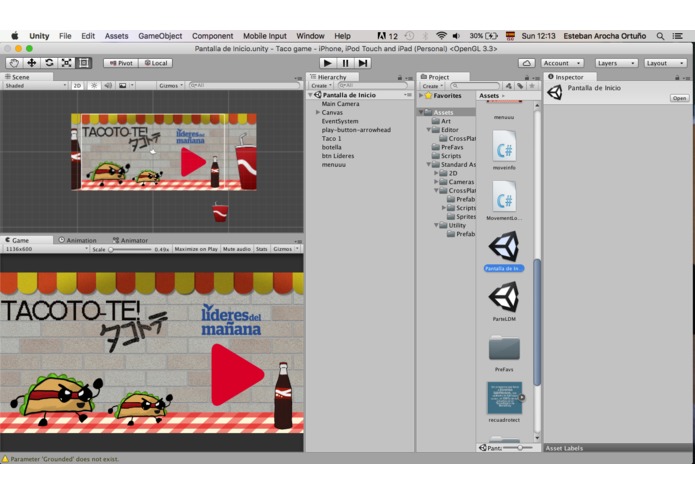The width and height of the screenshot is (695, 494).
Task: Open Hierarchy Create dropdown
Action: (321, 86)
